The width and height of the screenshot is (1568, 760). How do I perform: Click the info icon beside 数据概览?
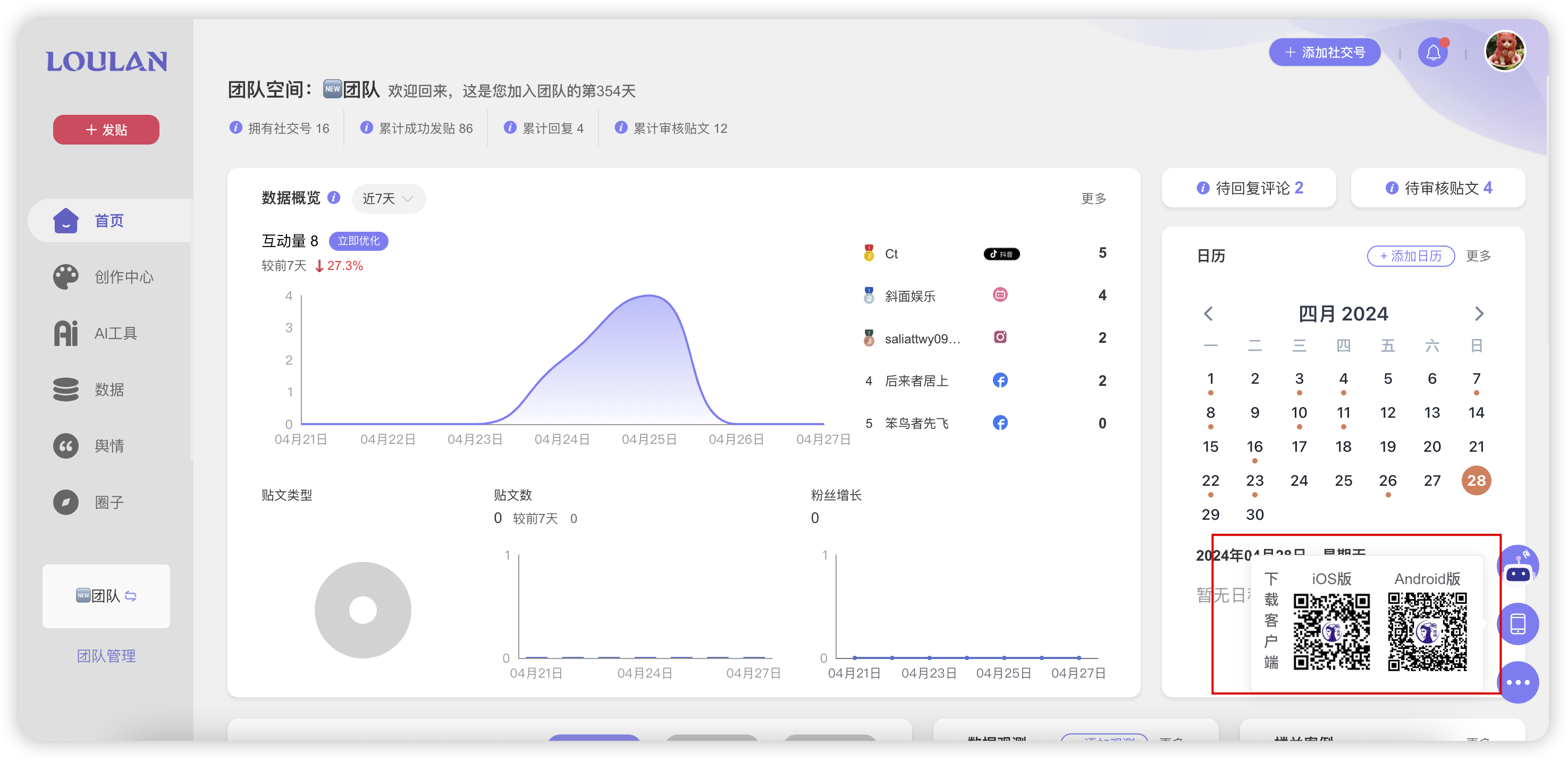pos(334,198)
